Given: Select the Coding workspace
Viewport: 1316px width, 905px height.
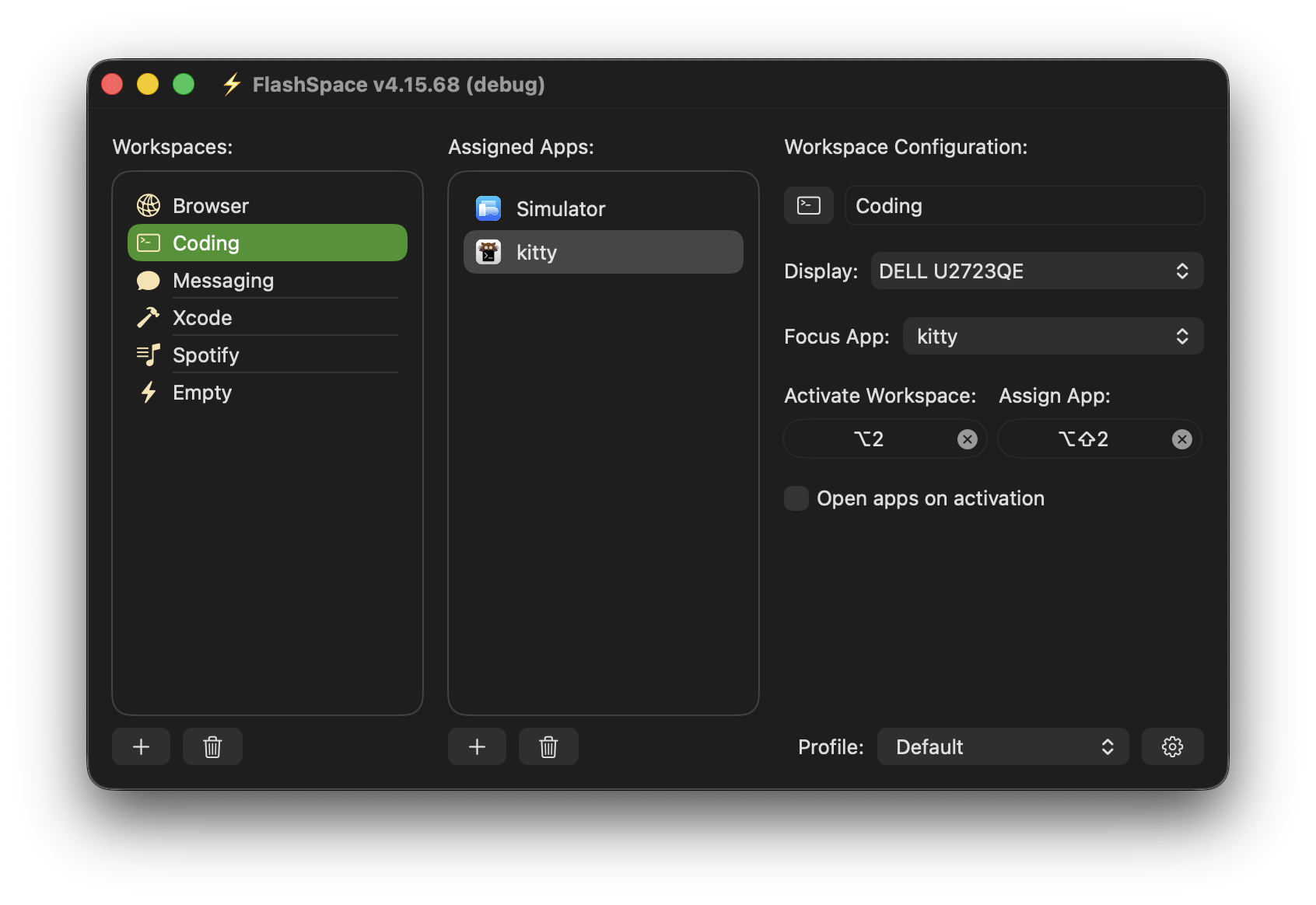Looking at the screenshot, I should pyautogui.click(x=268, y=243).
